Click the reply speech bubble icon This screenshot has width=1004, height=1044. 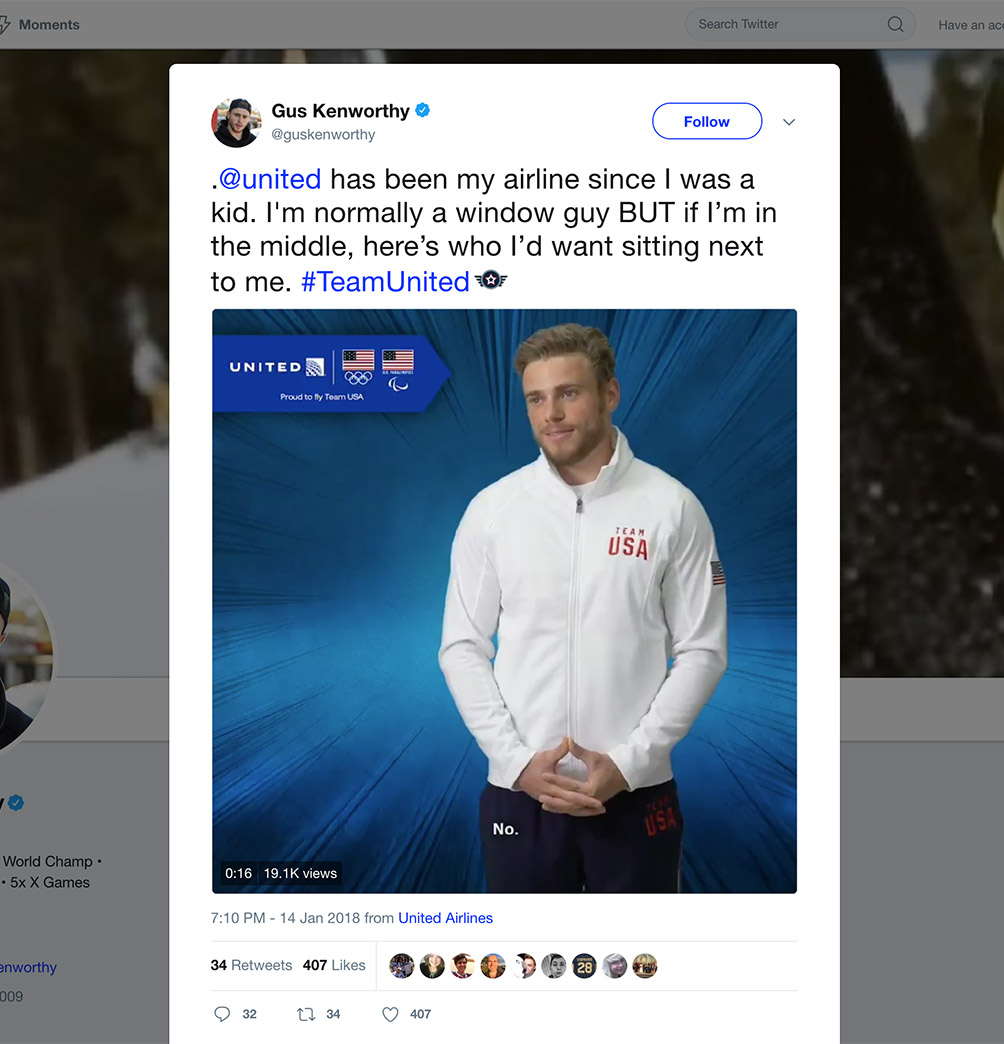(222, 1014)
